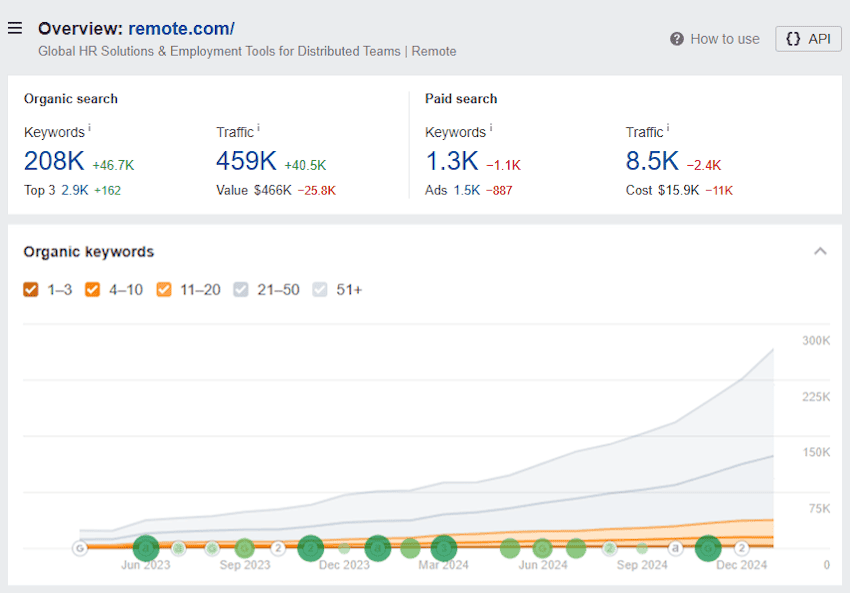Click the info icon beside Paid Keywords
Image resolution: width=850 pixels, height=593 pixels.
(x=491, y=128)
